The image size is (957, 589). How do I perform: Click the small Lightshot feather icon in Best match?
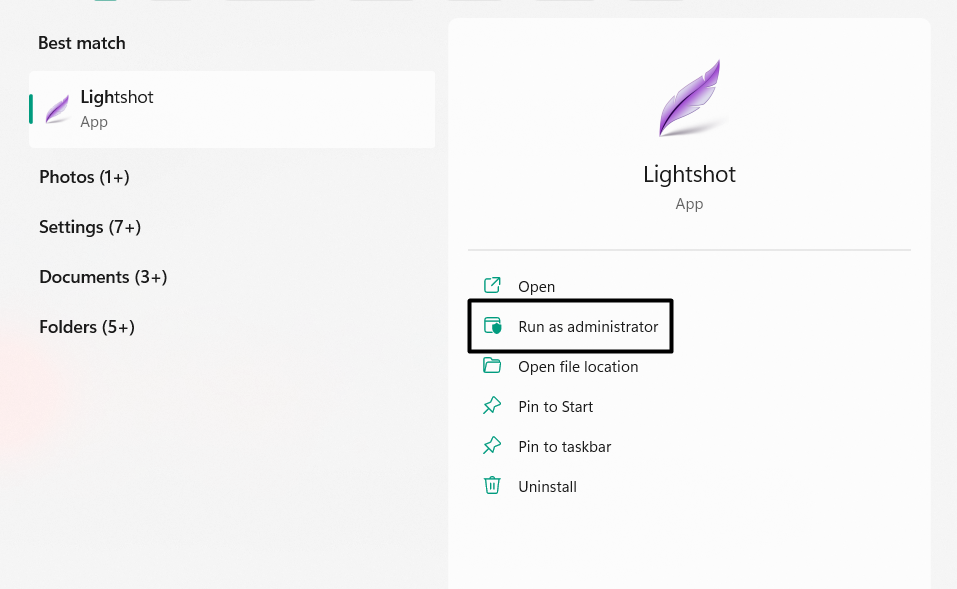coord(58,109)
